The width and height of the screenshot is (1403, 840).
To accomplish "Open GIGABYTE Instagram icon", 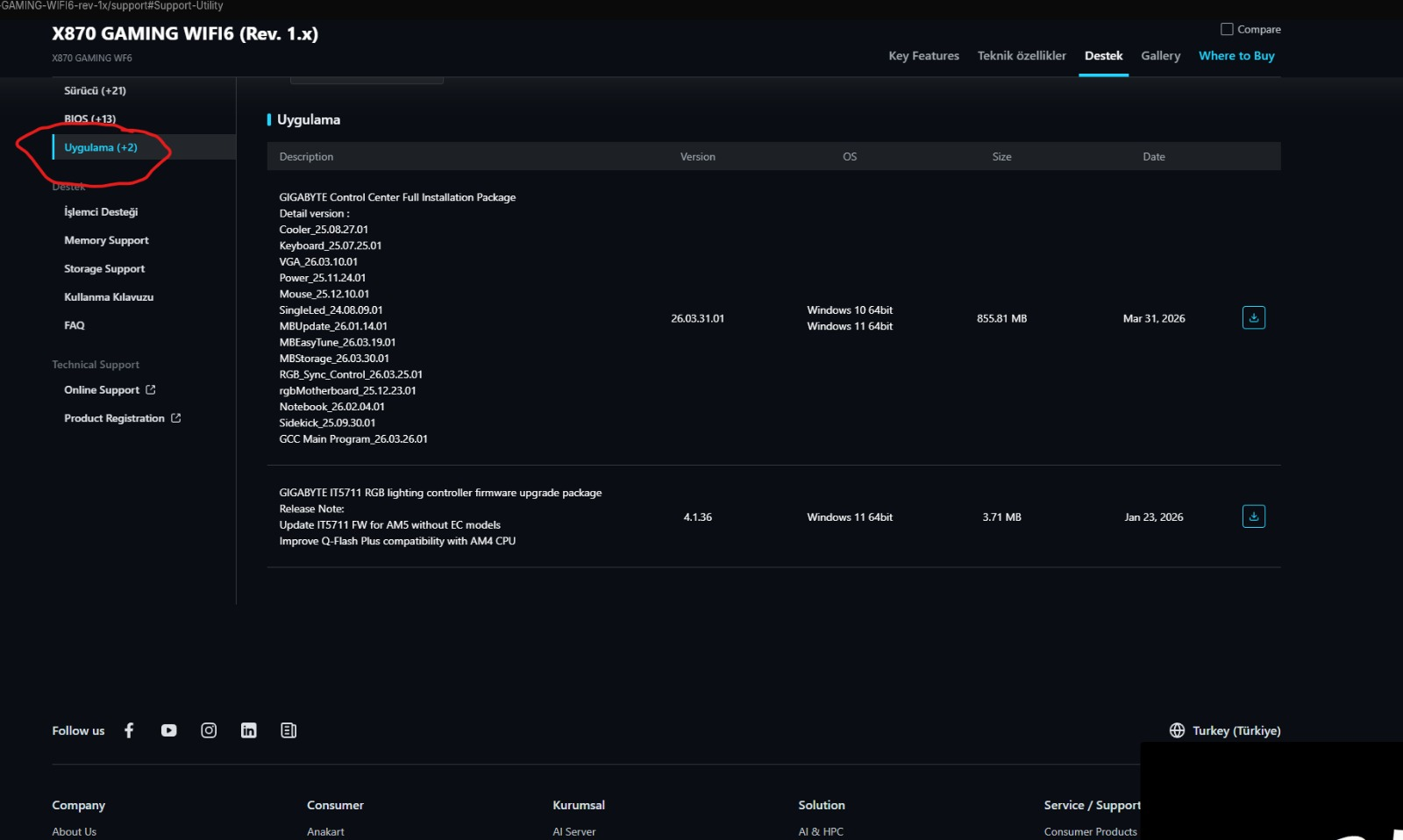I will (209, 730).
